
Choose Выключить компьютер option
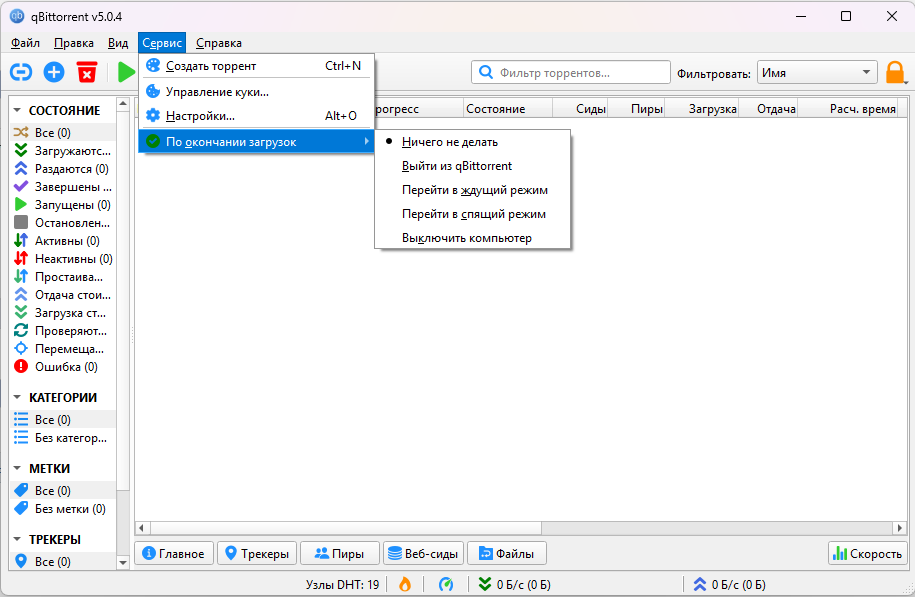pyautogui.click(x=472, y=238)
